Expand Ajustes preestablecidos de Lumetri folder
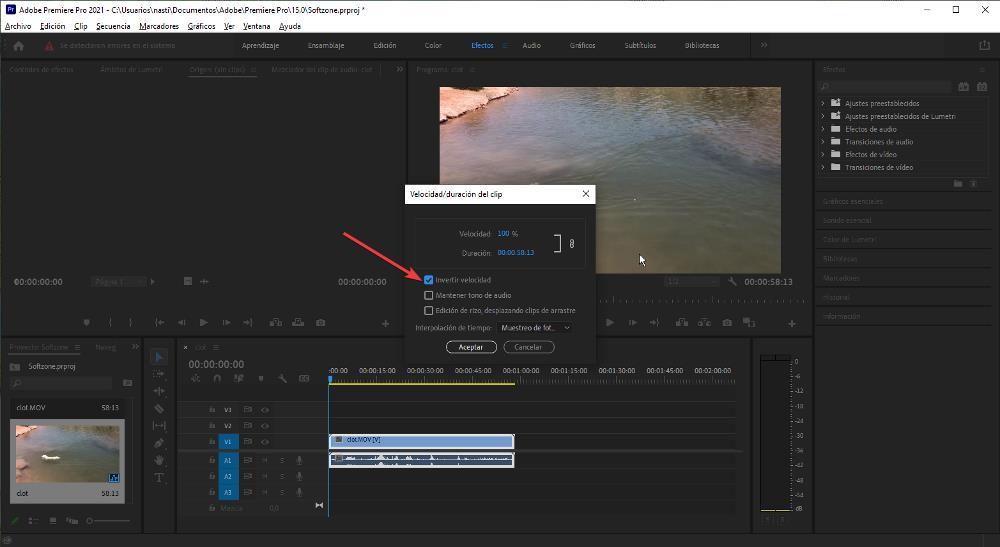The height and width of the screenshot is (547, 1000). (823, 116)
